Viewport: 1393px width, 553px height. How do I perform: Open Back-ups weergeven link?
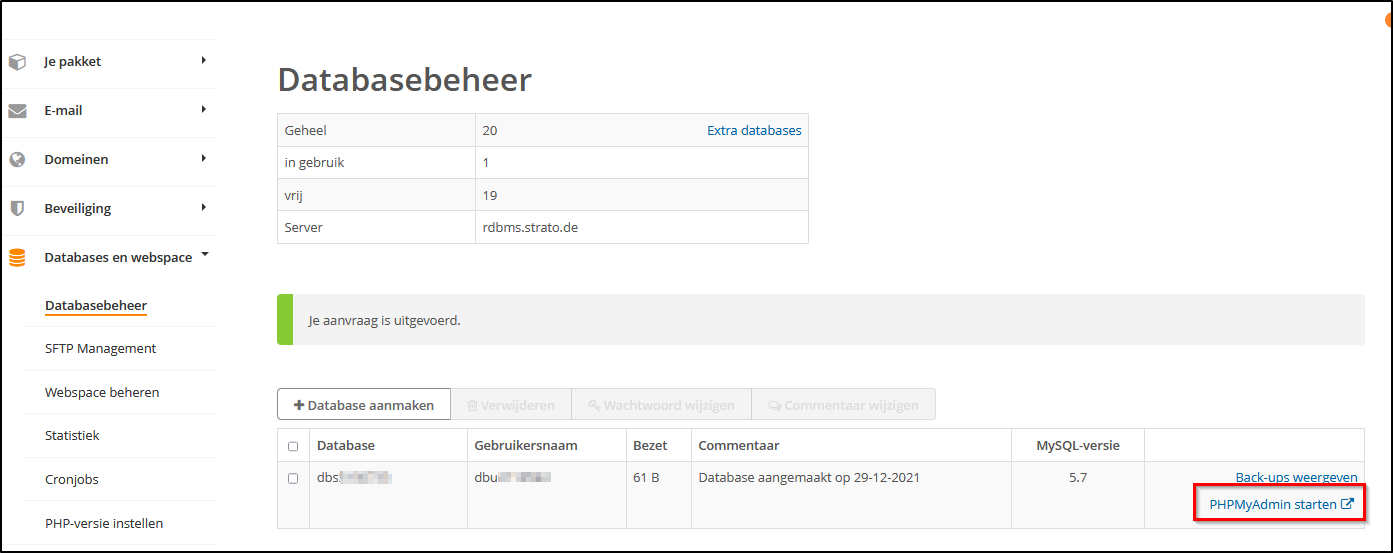[x=1297, y=478]
